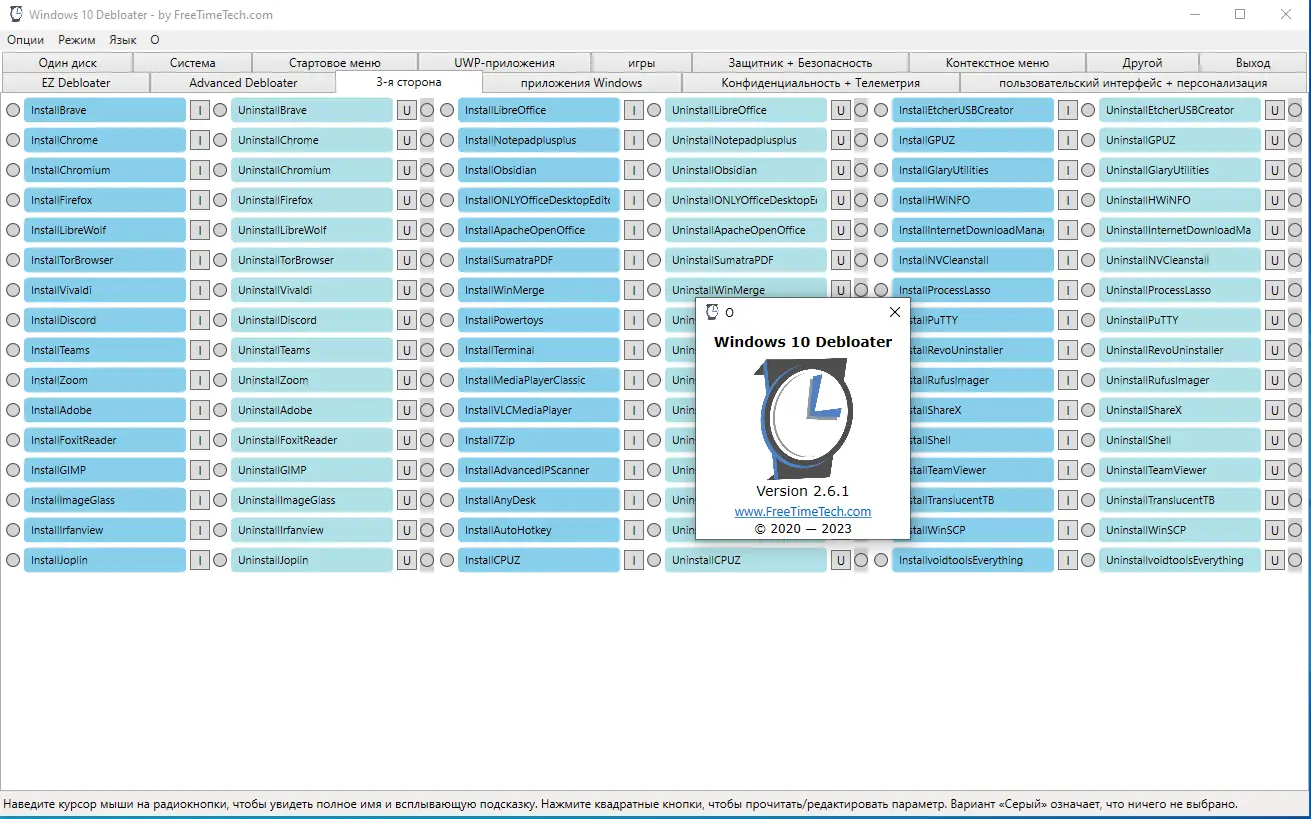Click the U button beside UninstallLibreWolf
1311x819 pixels.
406,230
